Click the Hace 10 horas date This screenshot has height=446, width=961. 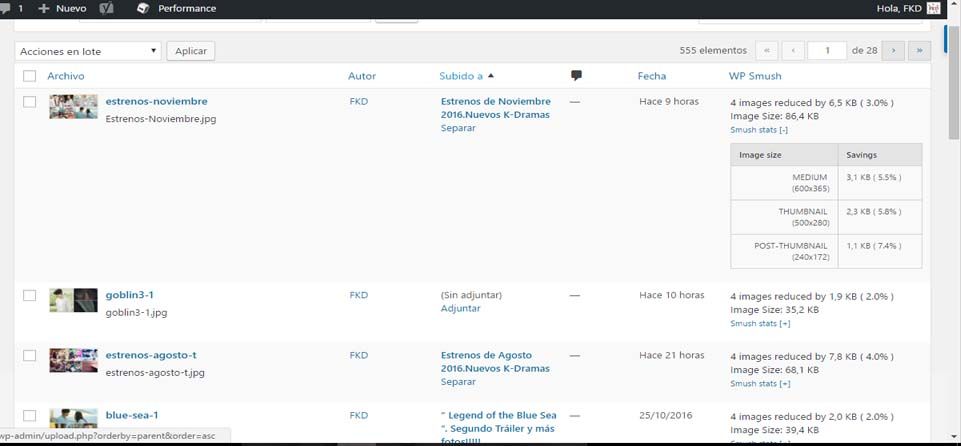[672, 295]
